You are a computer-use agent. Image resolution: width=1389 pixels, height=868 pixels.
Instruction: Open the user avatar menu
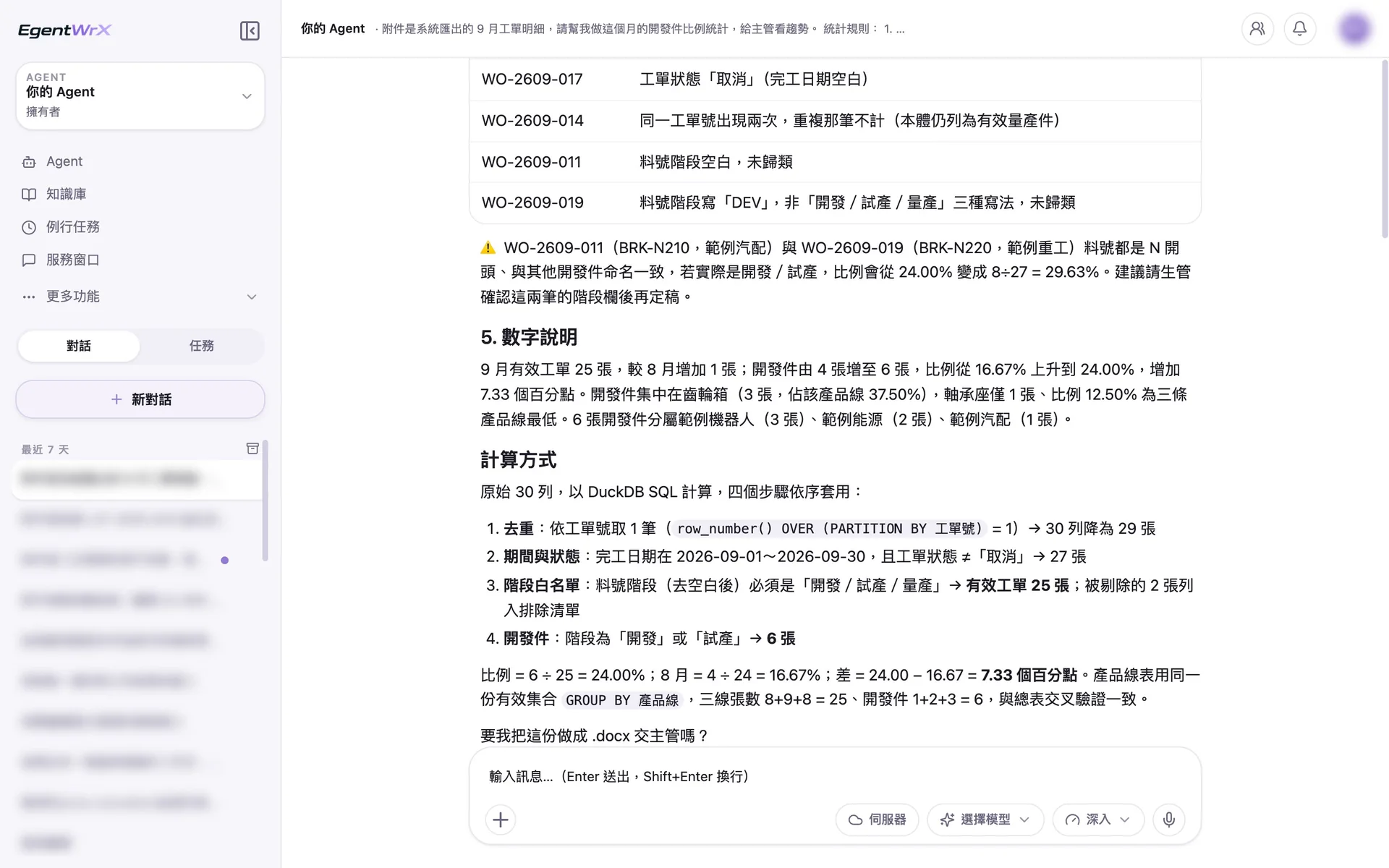point(1354,29)
